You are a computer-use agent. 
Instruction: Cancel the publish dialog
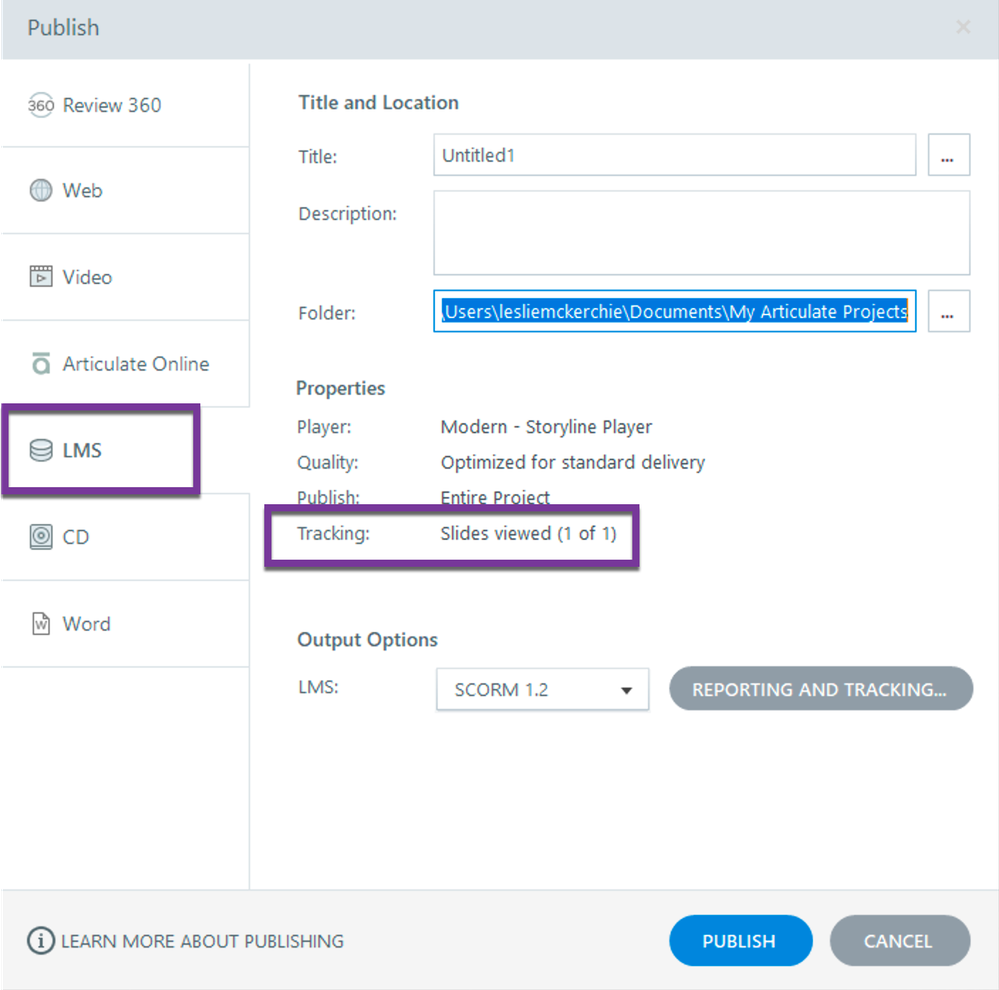coord(899,941)
